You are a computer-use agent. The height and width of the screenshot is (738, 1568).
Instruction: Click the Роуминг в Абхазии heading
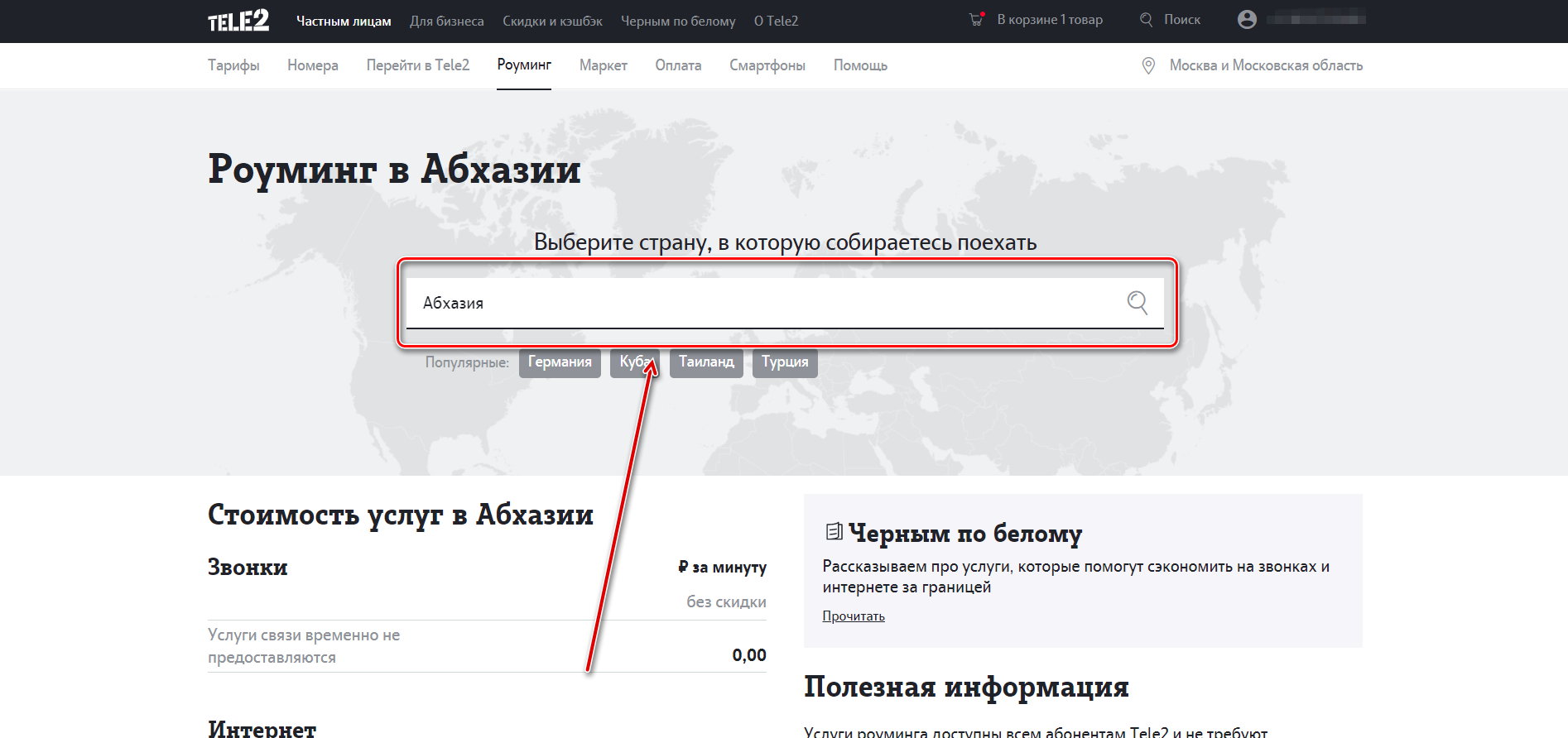(394, 170)
